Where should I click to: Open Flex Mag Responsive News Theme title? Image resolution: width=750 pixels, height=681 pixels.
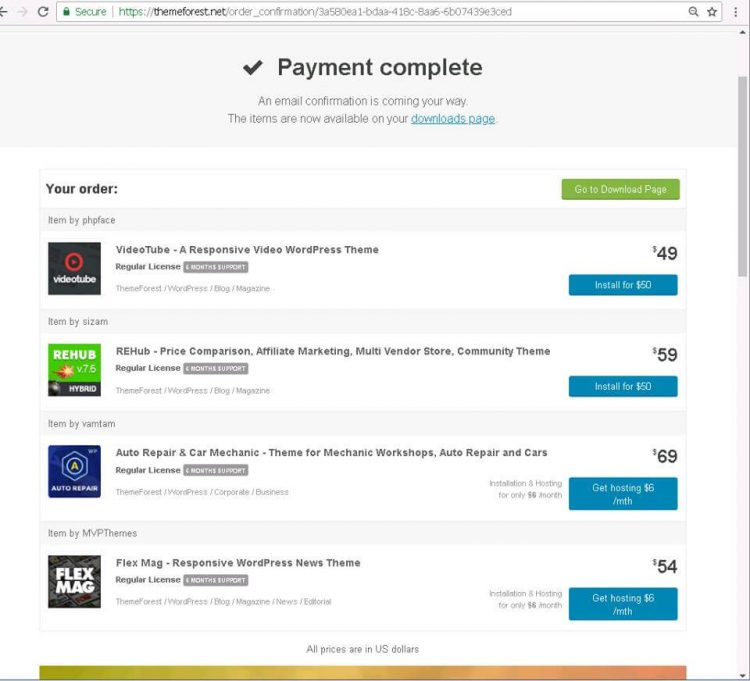tap(238, 563)
